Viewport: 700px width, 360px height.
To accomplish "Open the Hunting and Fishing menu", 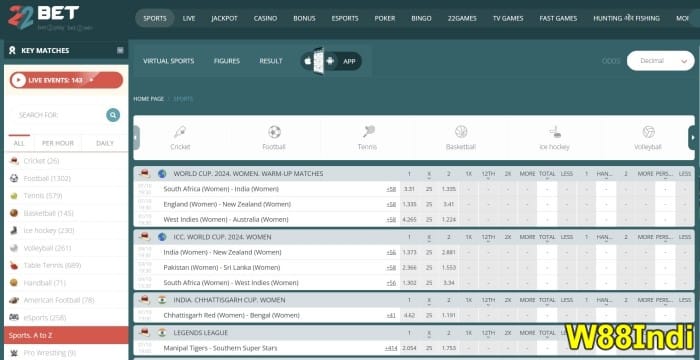I will [626, 18].
